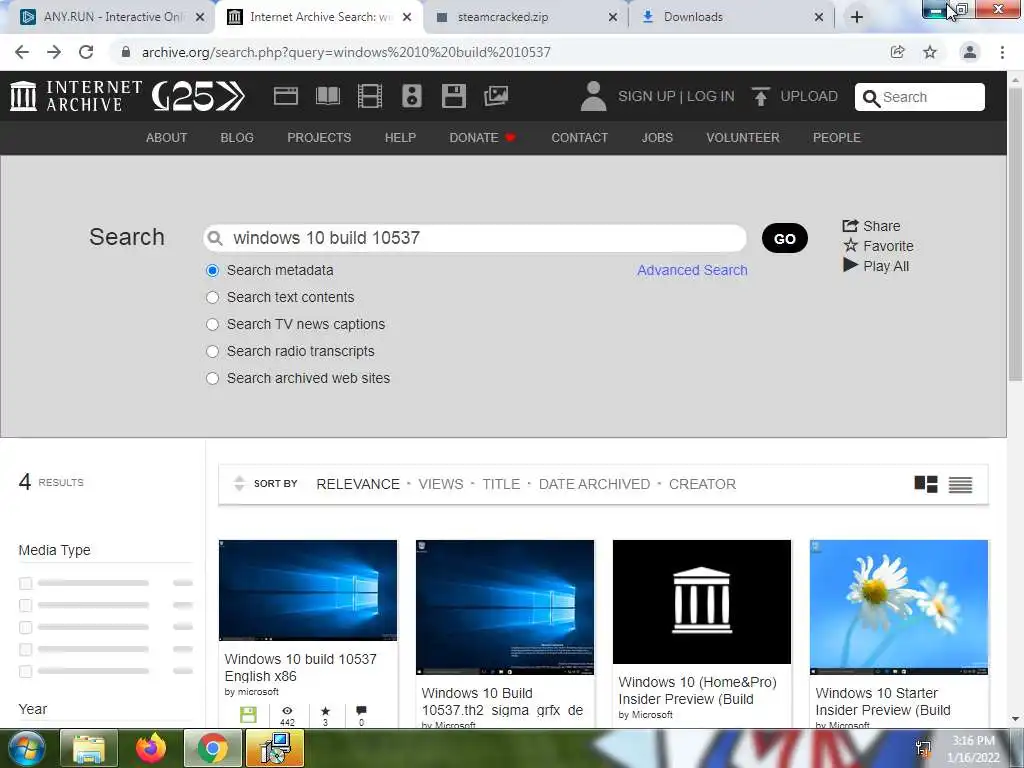This screenshot has height=768, width=1024.
Task: Open Windows 10 build 10537 English x86 thumbnail
Action: point(308,590)
